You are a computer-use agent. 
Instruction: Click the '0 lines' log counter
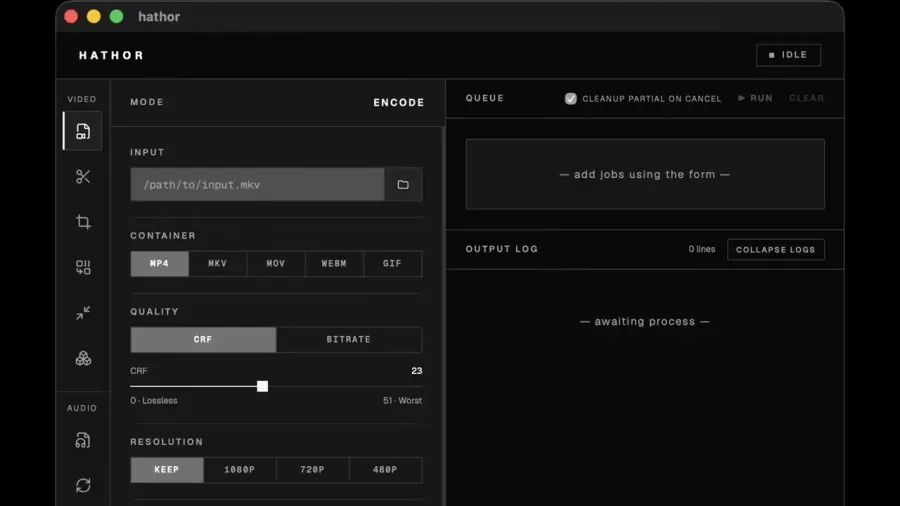(x=702, y=249)
